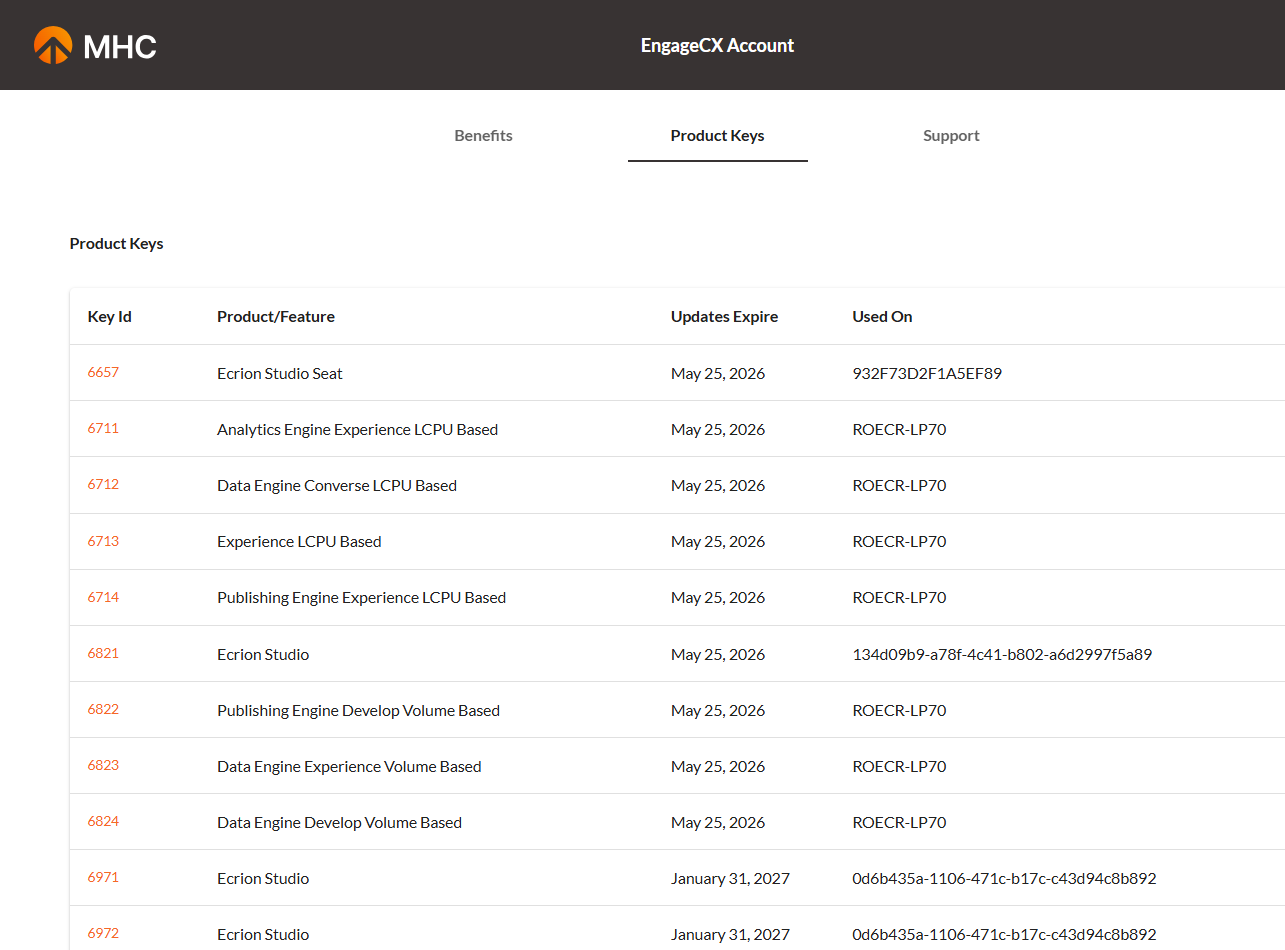Open key ID 6711 link
Screen dimensions: 1285x950
pyautogui.click(x=103, y=428)
